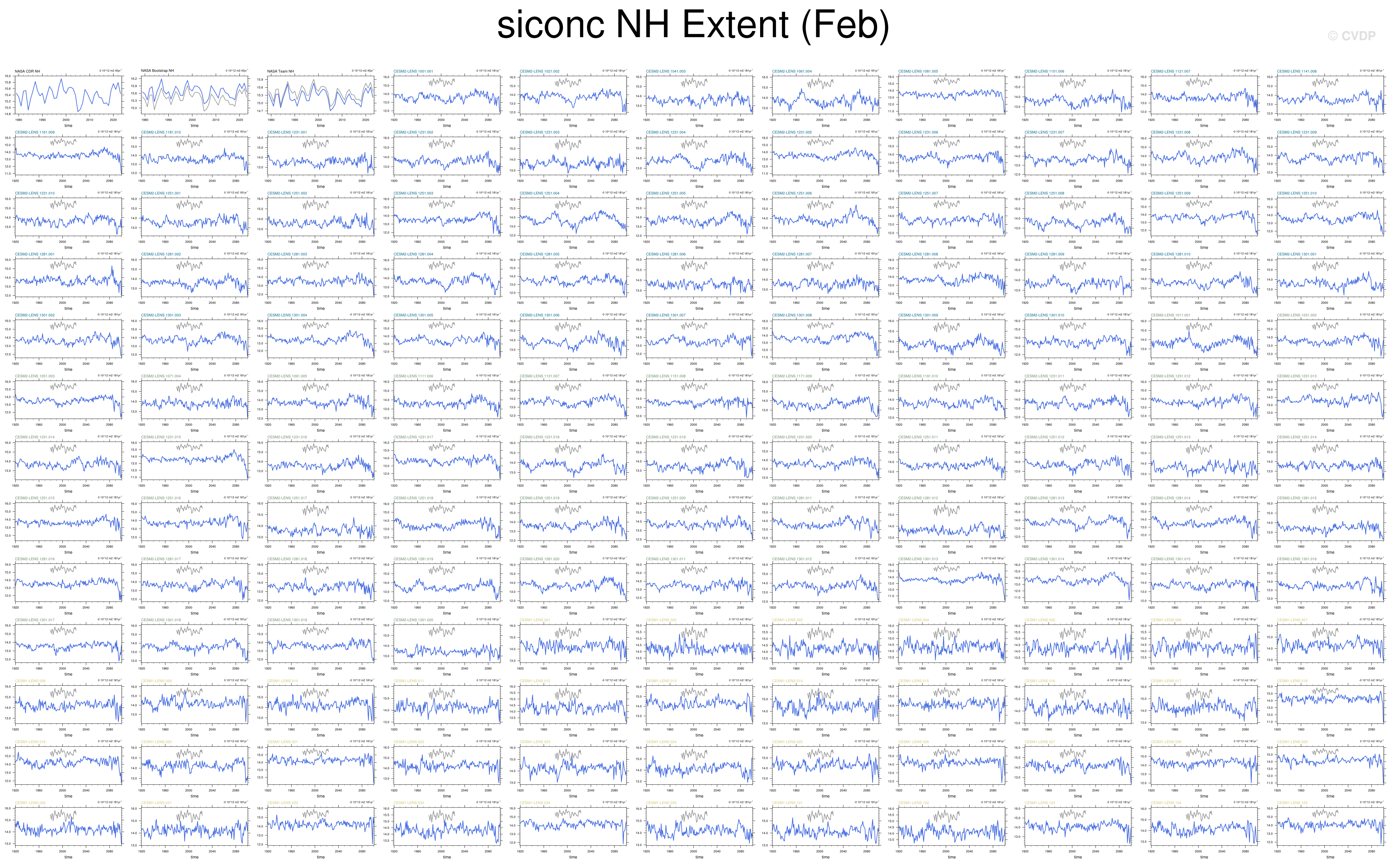Click the CESM2-LENS 1141.008 plot panel
The height and width of the screenshot is (868, 1391).
pos(1330,95)
